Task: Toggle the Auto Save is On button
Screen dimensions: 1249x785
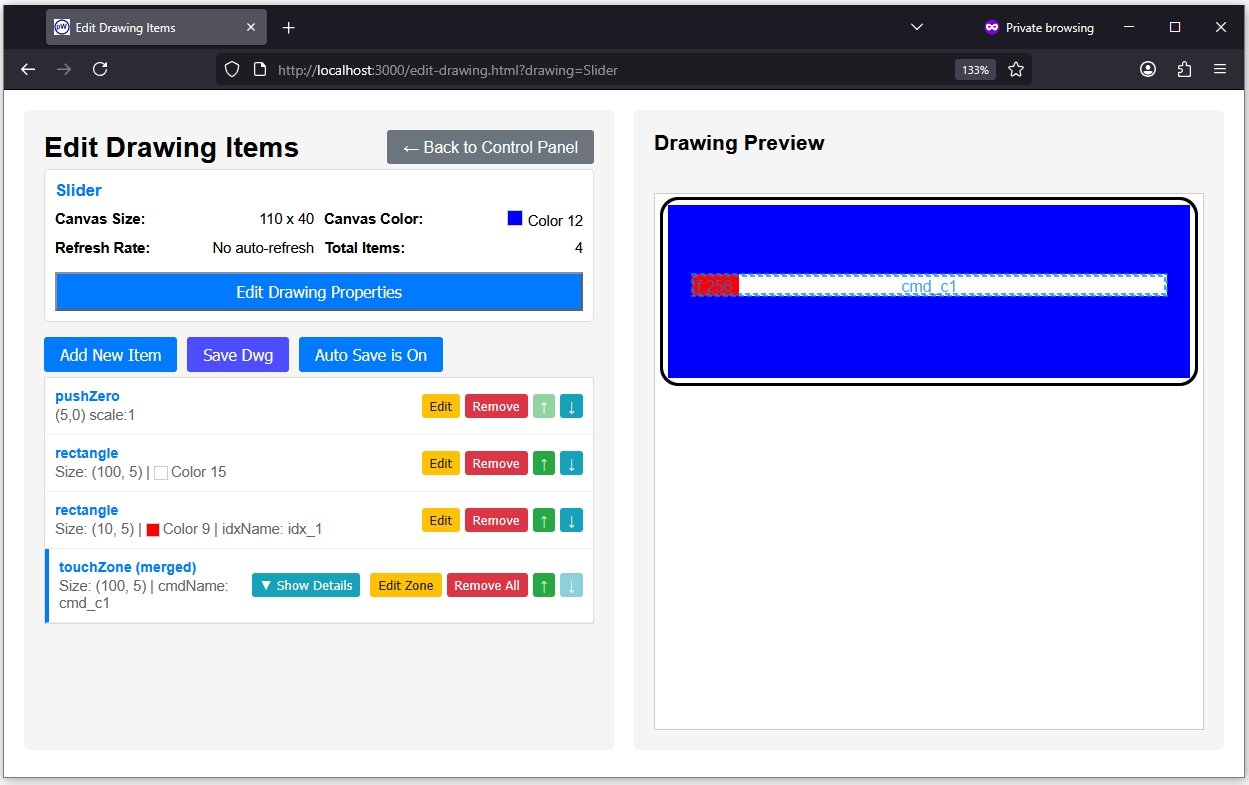Action: coord(370,355)
